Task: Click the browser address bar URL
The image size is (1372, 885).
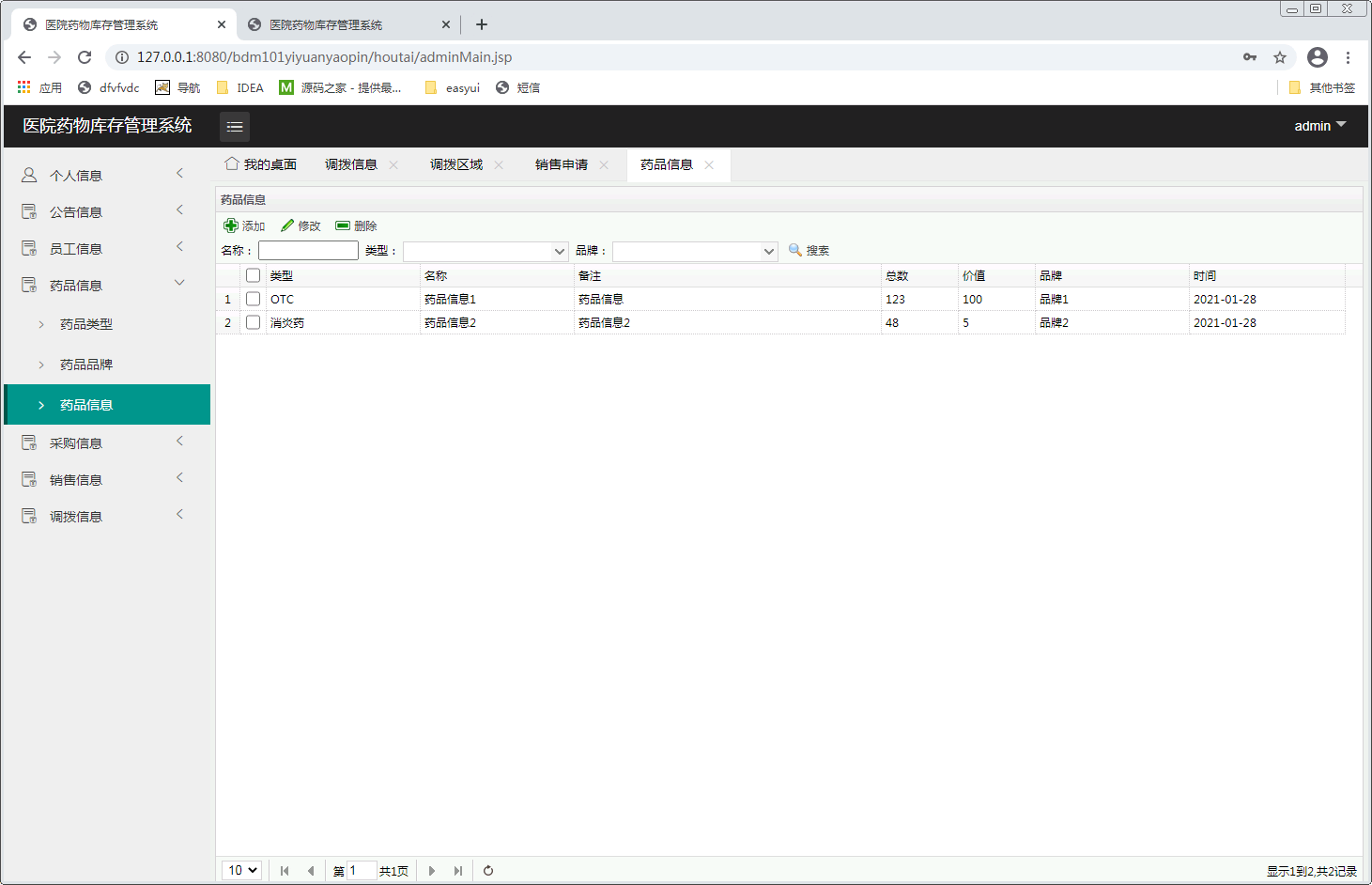Action: pyautogui.click(x=324, y=57)
